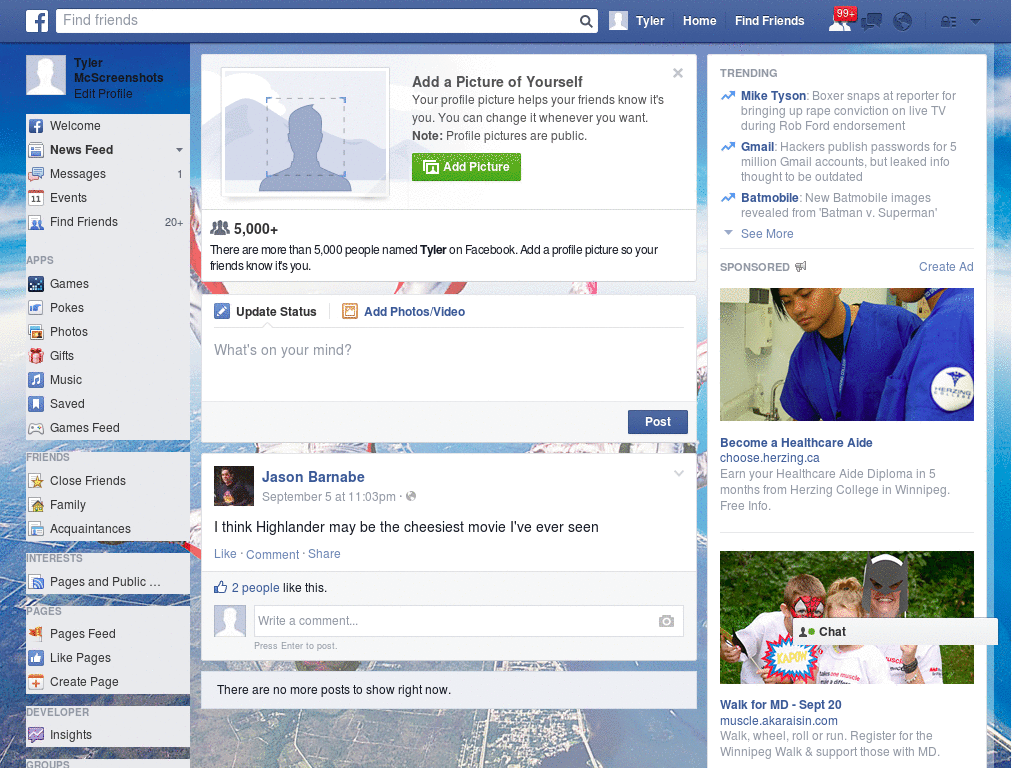Like Jason Barnabe's post
This screenshot has height=768, width=1024.
(225, 554)
